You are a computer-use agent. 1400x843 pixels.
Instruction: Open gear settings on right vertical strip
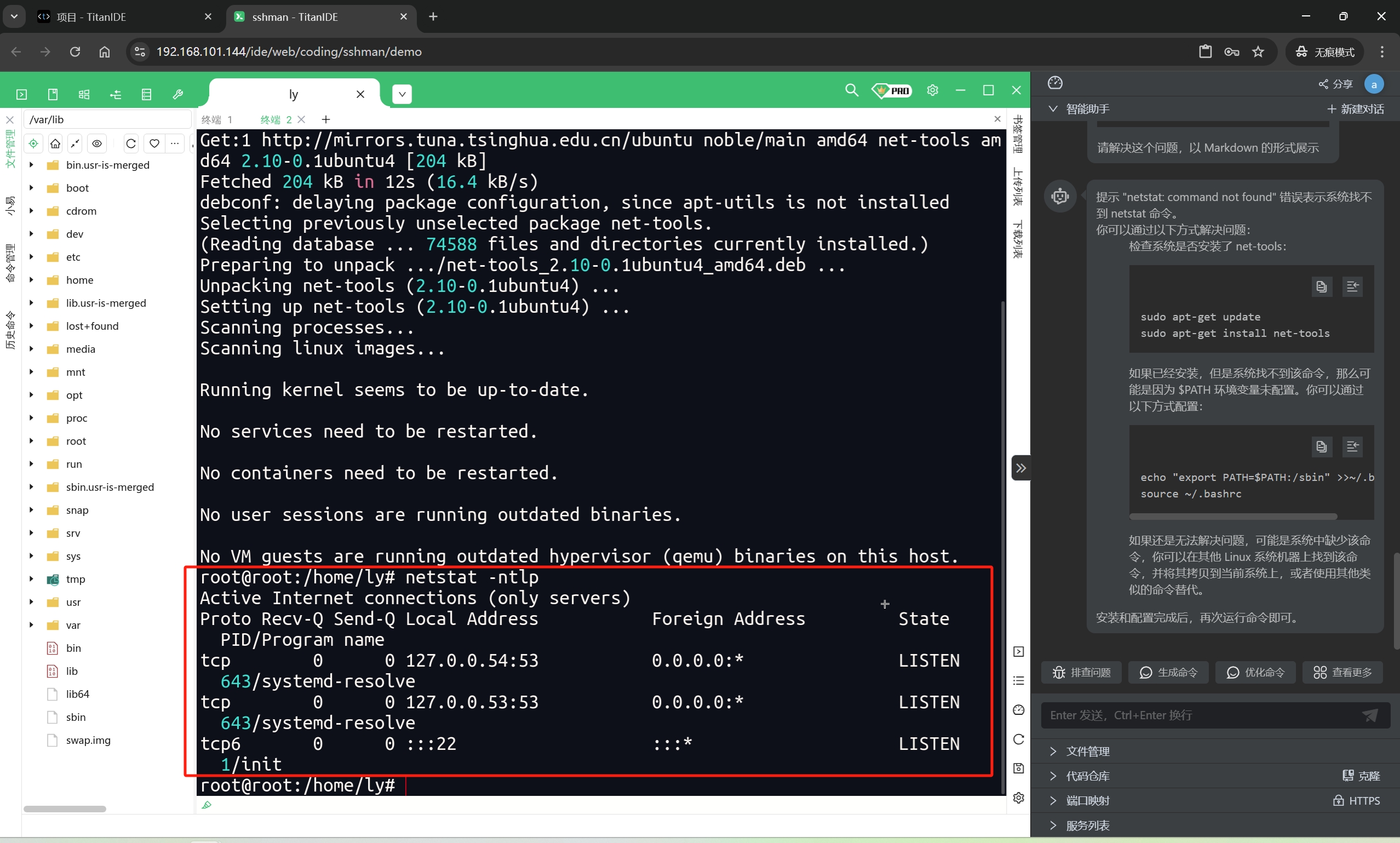[x=1019, y=798]
